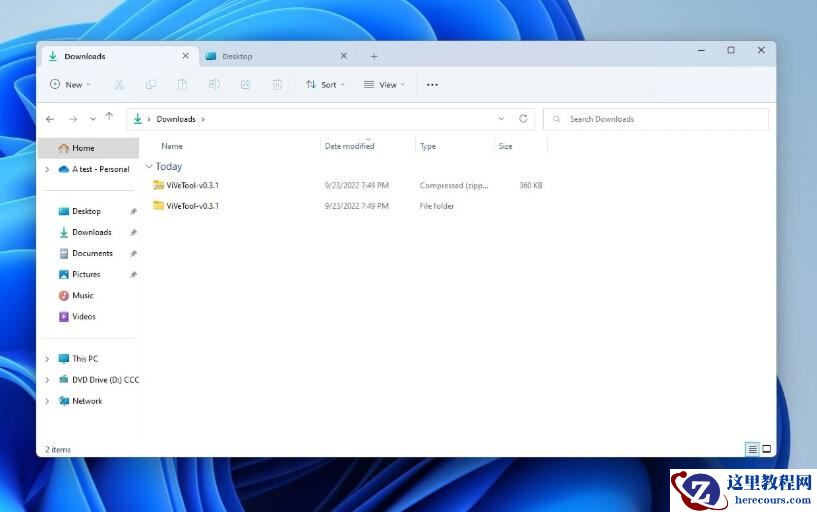Sort by Name column header
The width and height of the screenshot is (817, 512).
[172, 146]
